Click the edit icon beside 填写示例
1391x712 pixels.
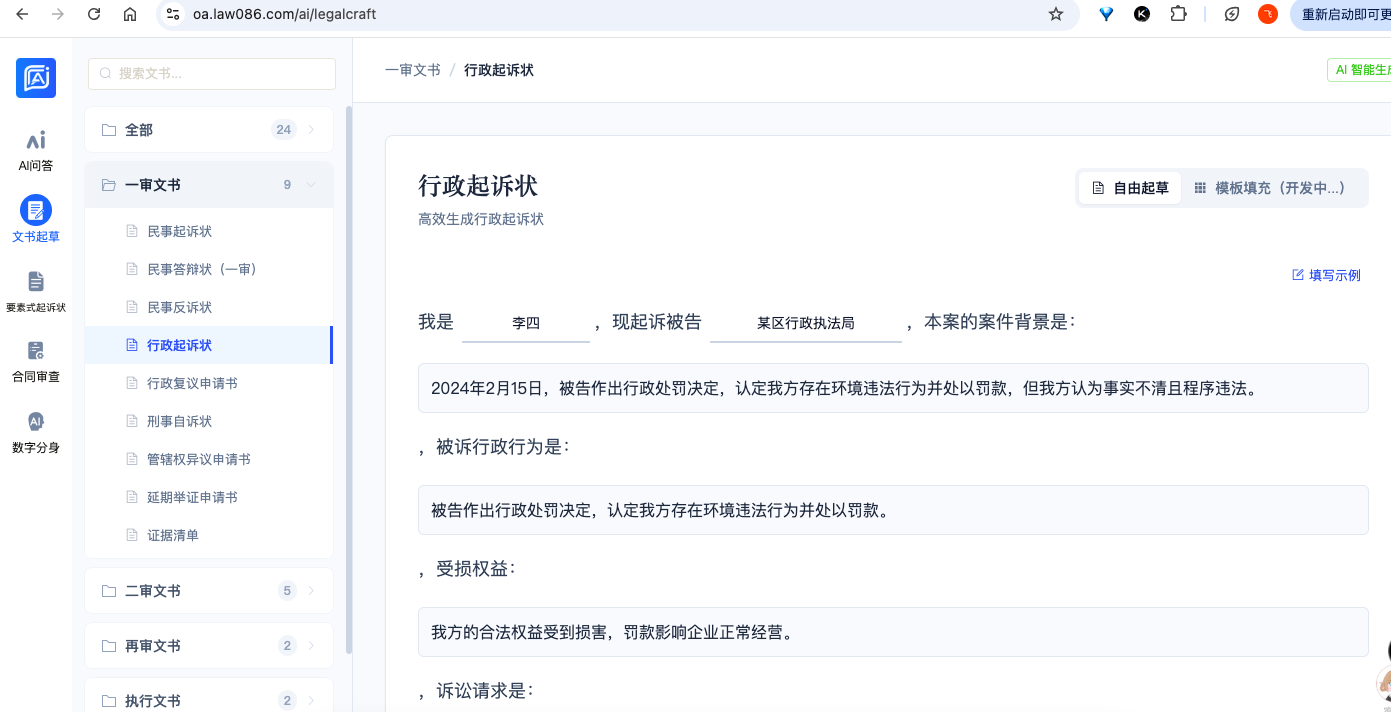pos(1298,275)
